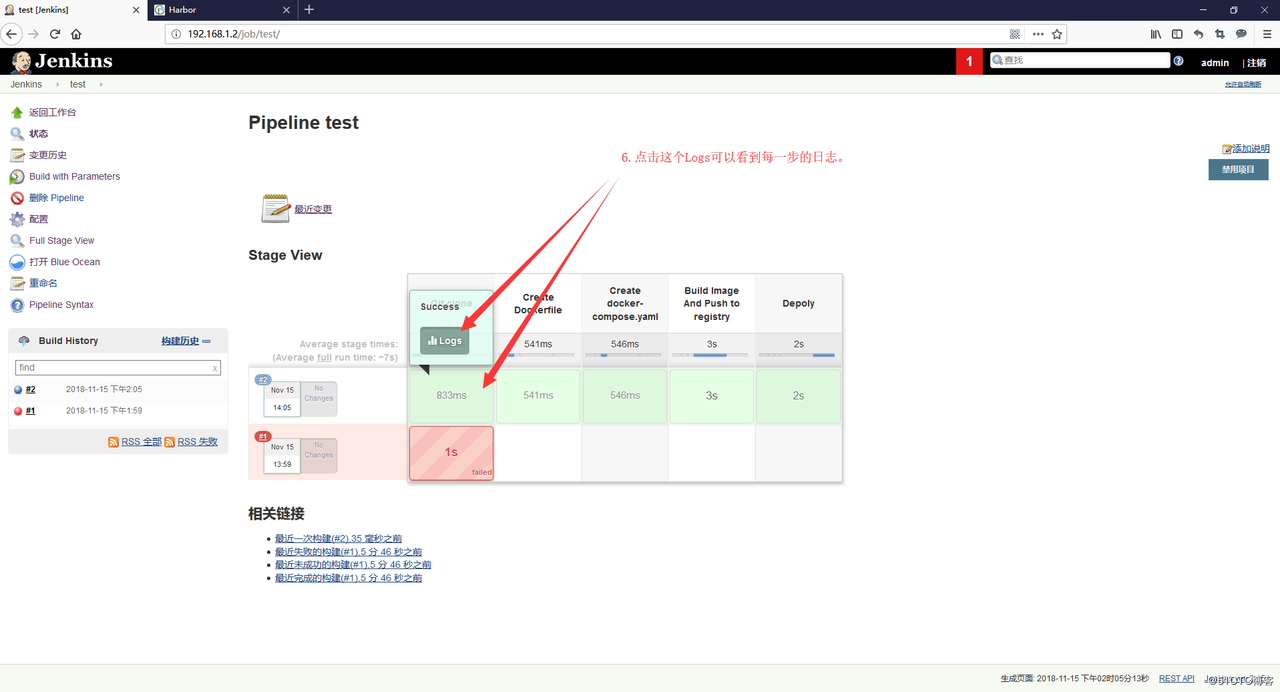Switch to the Harbor browser tab
Screen dimensions: 1280x692
point(222,10)
